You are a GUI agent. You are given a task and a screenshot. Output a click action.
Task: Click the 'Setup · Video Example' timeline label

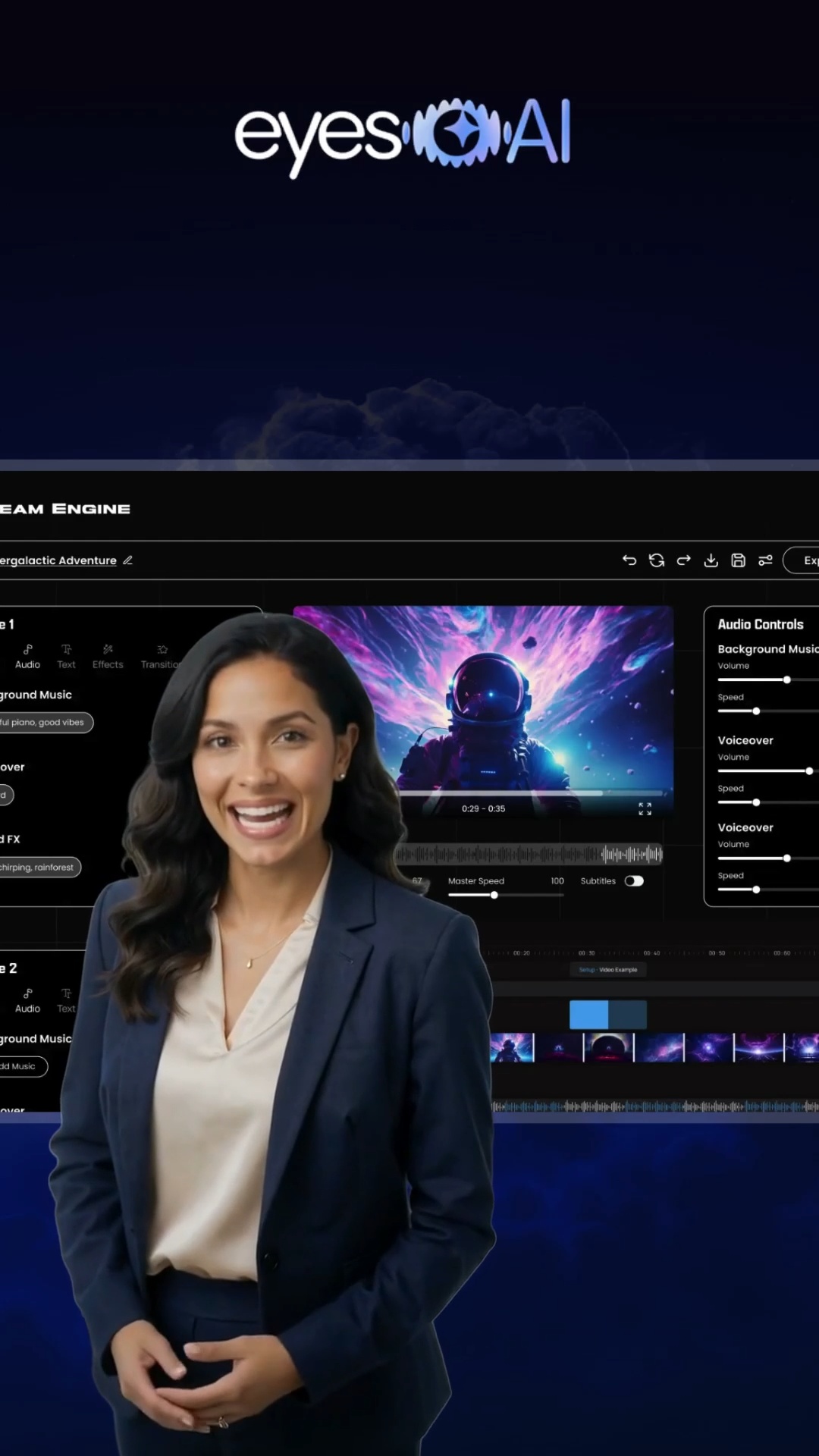click(x=608, y=970)
